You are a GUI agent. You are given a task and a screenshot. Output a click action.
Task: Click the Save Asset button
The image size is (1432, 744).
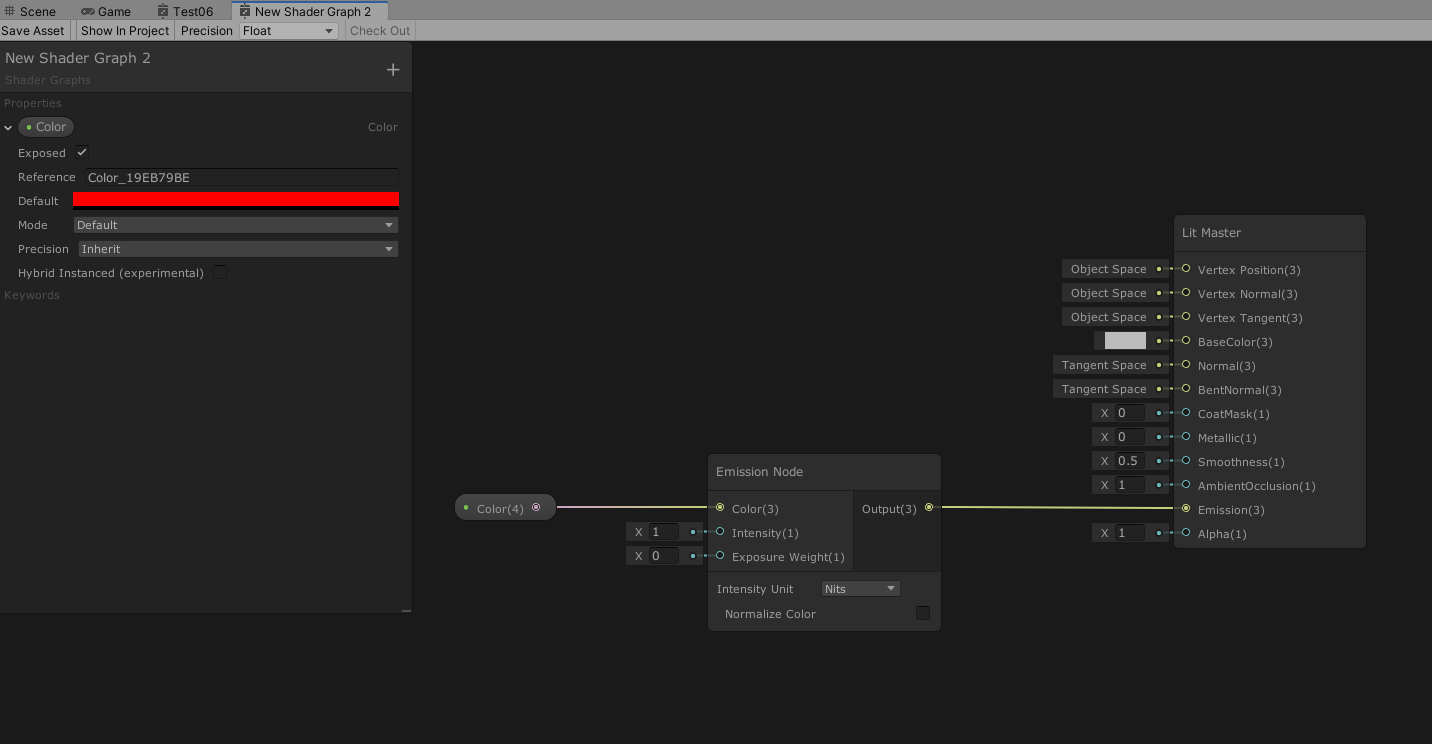tap(33, 30)
